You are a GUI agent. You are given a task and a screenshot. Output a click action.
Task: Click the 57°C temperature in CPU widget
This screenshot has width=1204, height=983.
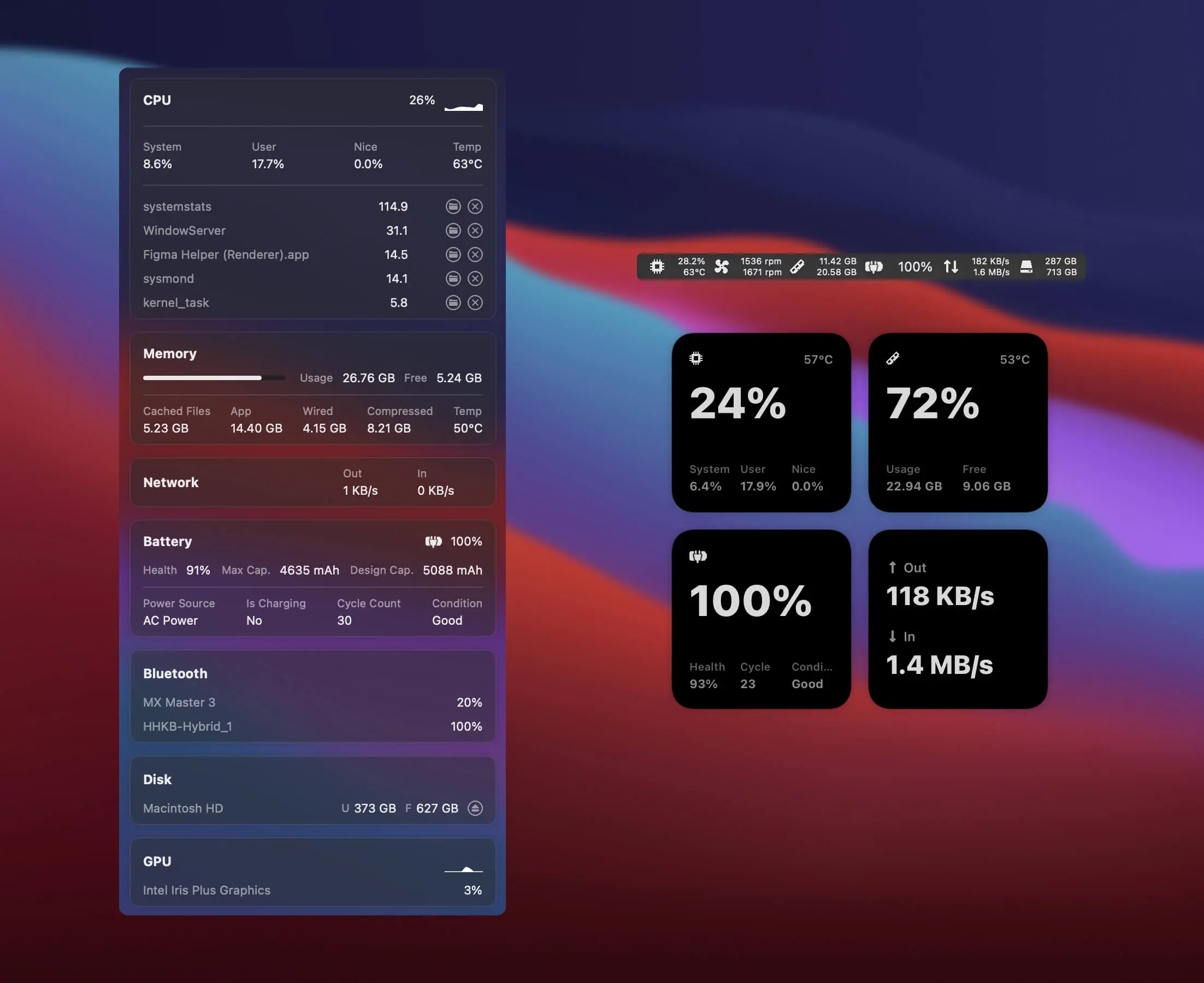pos(818,359)
